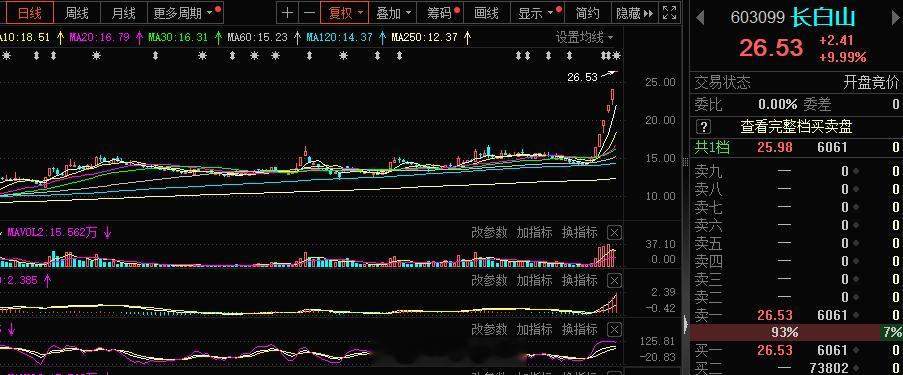Viewport: 903px width, 375px height.
Task: Click the diamond icon in 卖三 row
Action: (856, 279)
